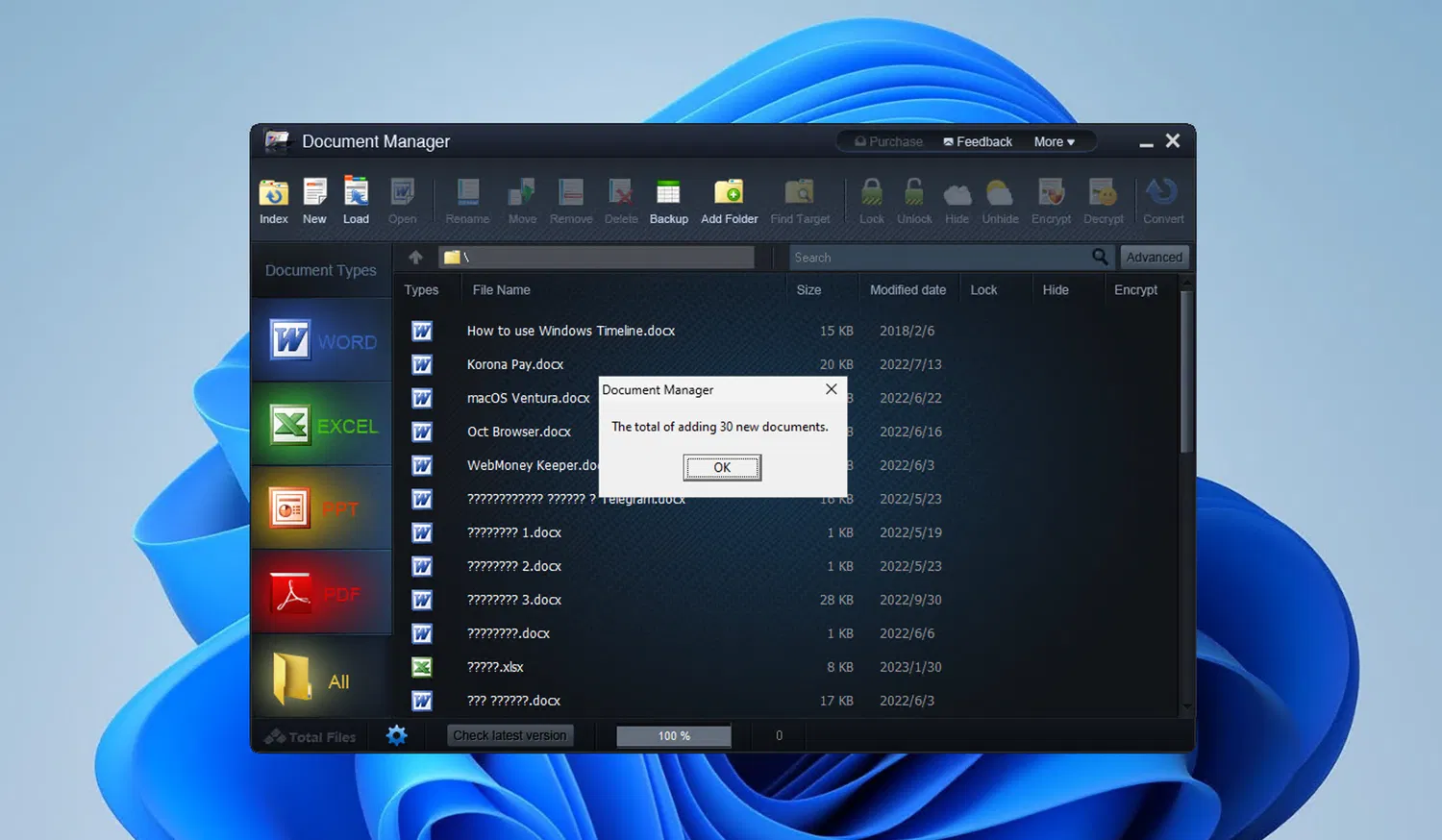The height and width of the screenshot is (840, 1442).
Task: Click the Excel icon of ?????.xlsx row
Action: [421, 666]
